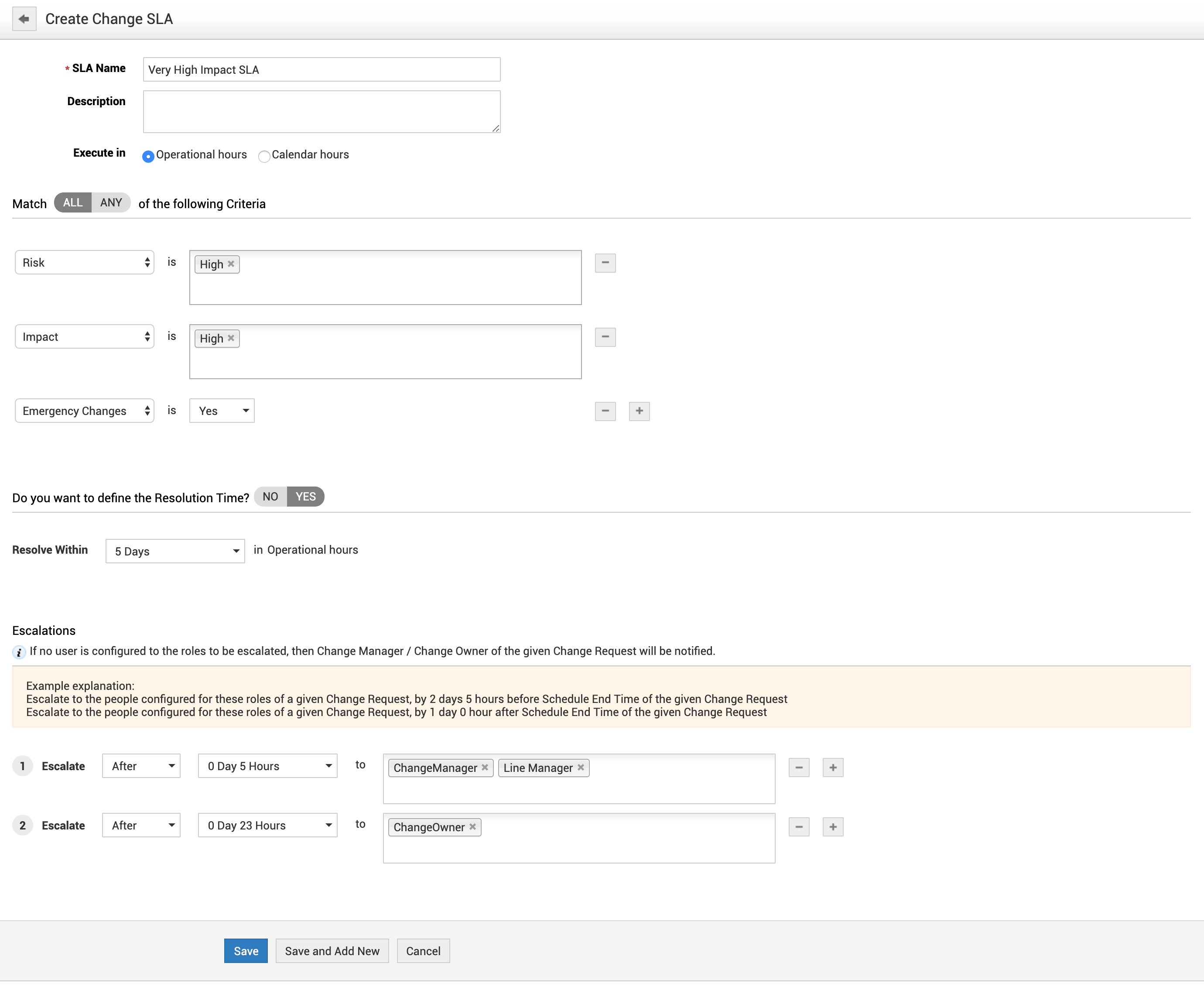Add a criteria row with the plus icon
The image size is (1204, 987).
(x=639, y=411)
